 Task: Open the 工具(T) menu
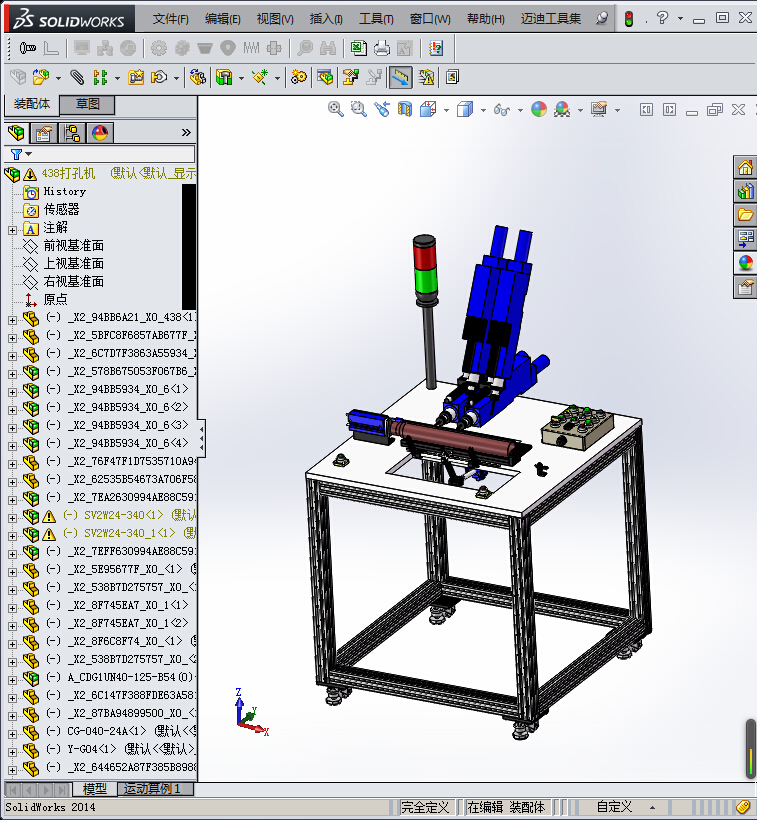376,19
